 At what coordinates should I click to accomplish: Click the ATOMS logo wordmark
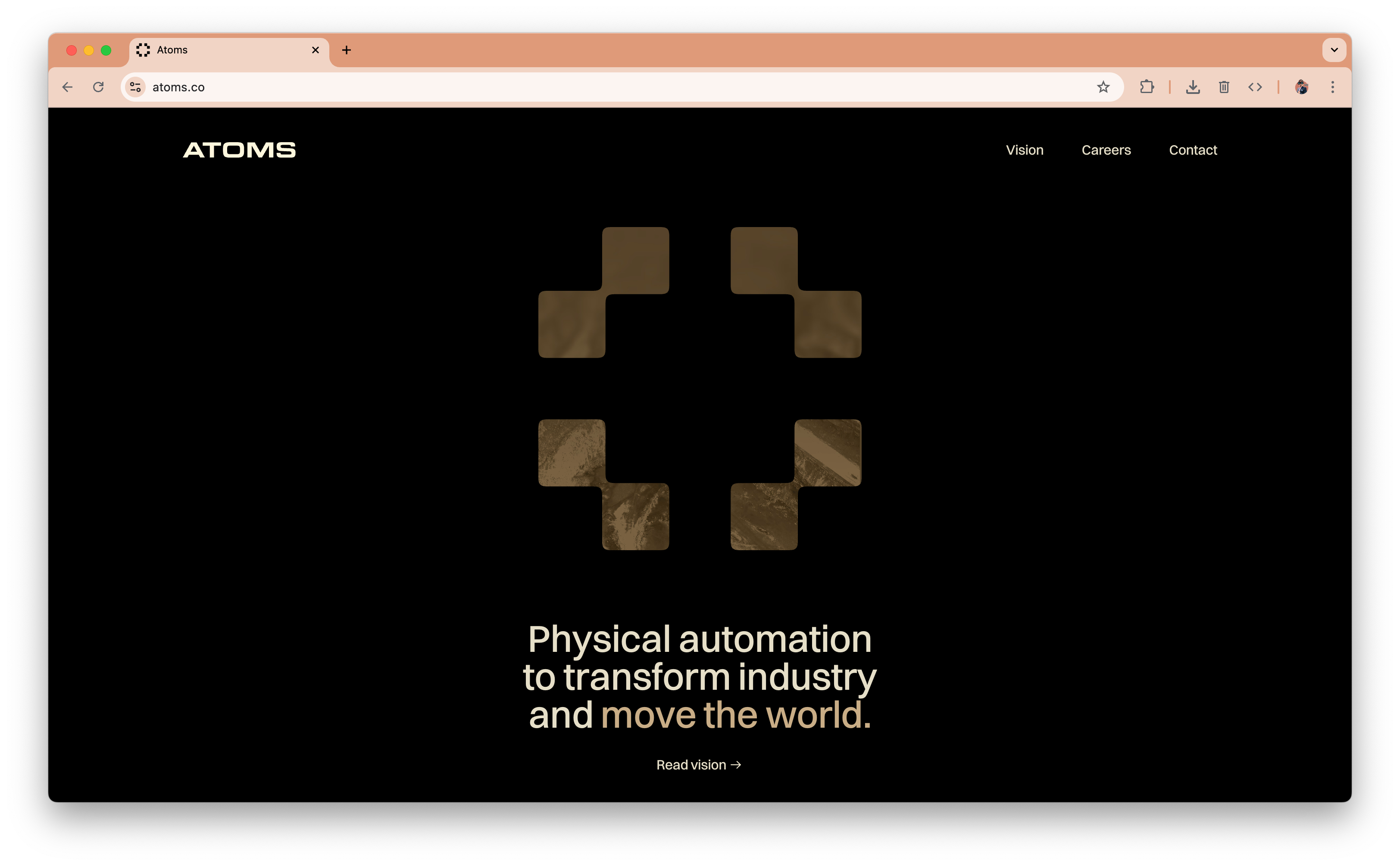[240, 150]
